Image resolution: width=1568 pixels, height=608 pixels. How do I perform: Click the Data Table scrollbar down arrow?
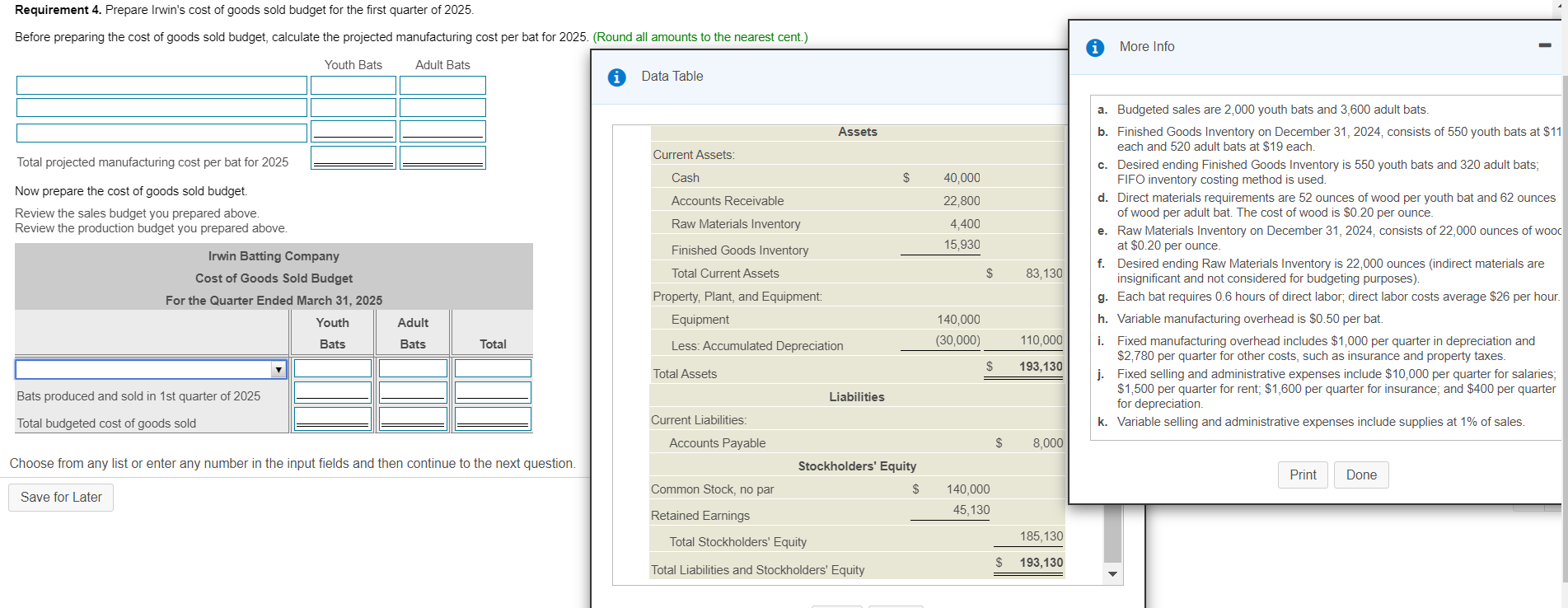1113,573
